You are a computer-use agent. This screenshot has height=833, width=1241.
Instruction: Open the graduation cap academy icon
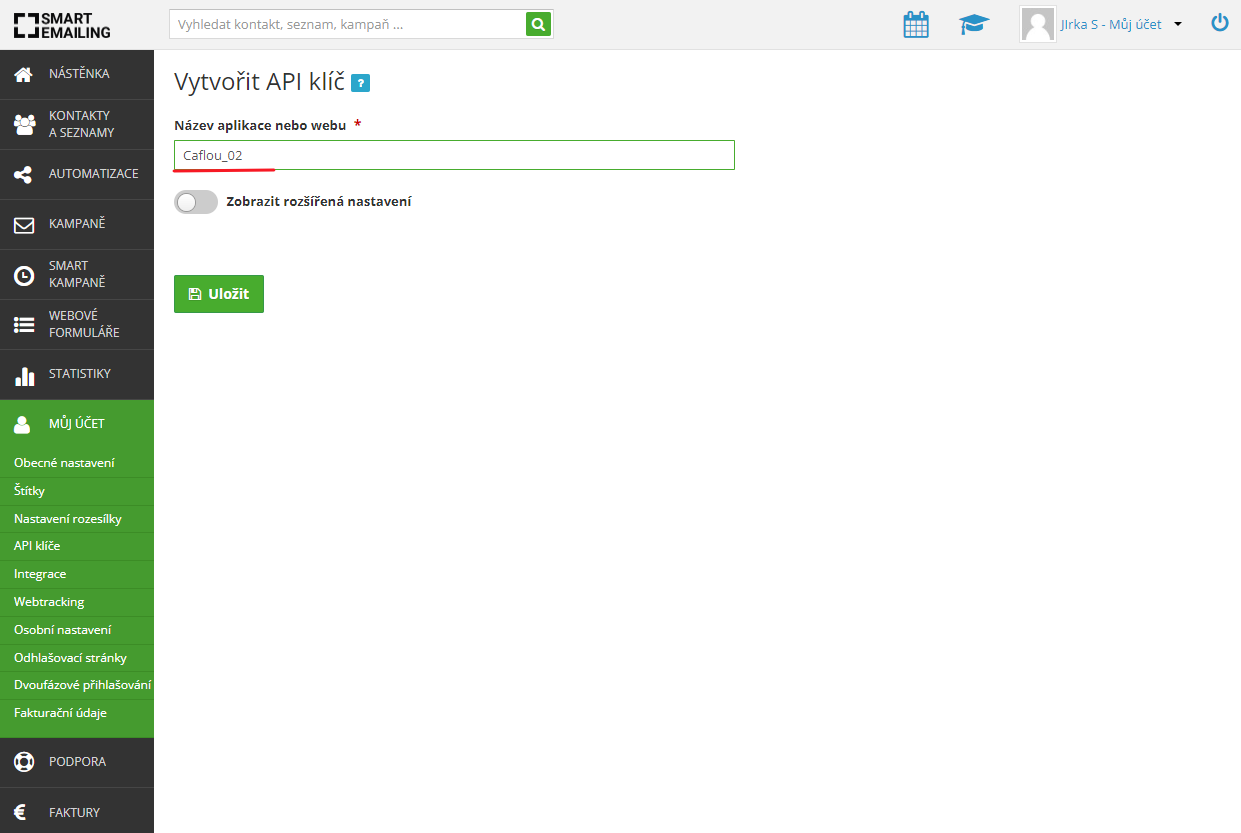(x=973, y=25)
